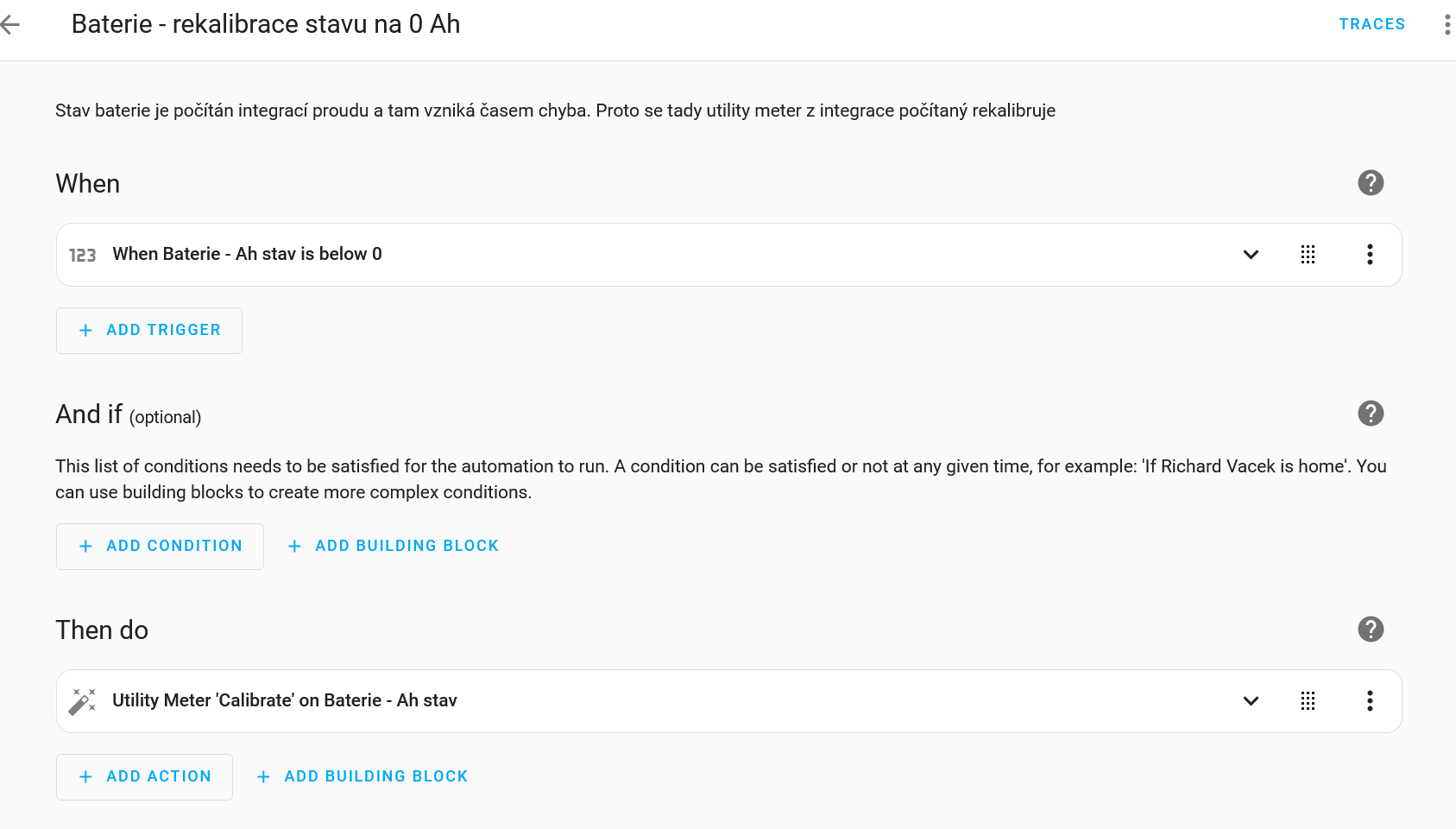Expand the Baterie Ah stav trigger

coord(1251,255)
